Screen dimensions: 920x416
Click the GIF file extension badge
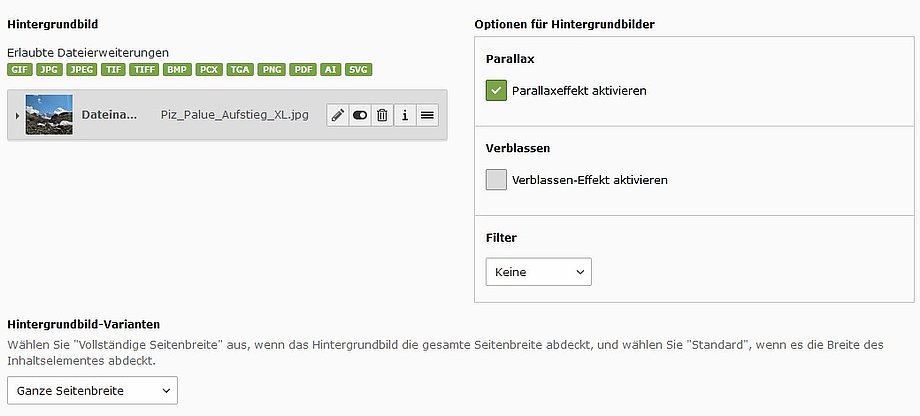(x=19, y=70)
